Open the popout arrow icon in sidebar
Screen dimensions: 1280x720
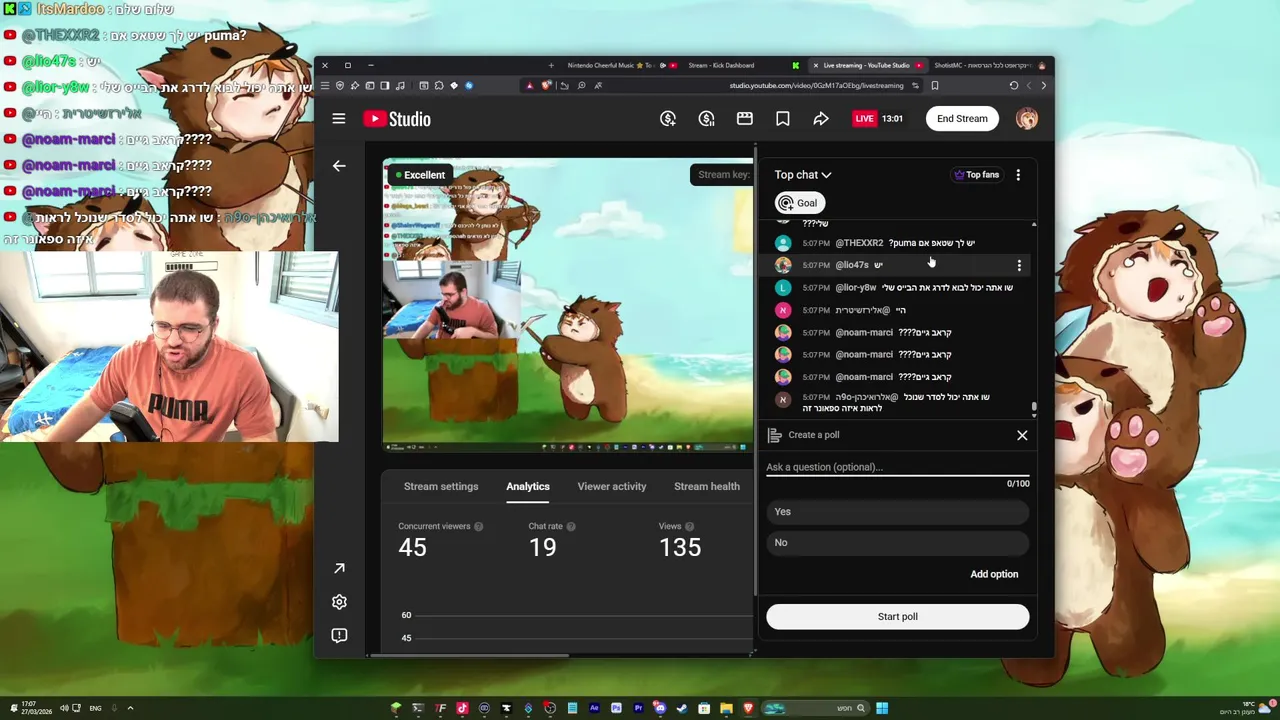click(x=339, y=568)
